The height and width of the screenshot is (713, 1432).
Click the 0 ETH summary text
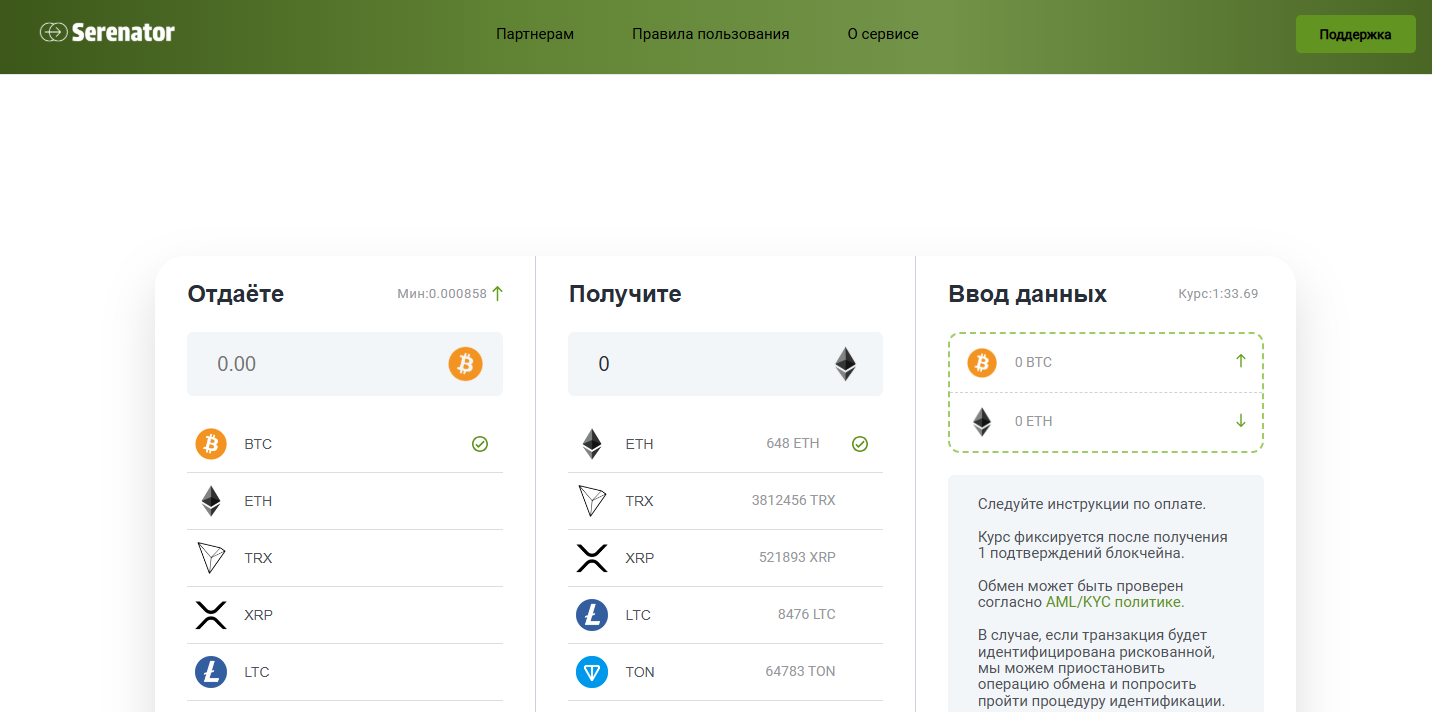point(1033,421)
